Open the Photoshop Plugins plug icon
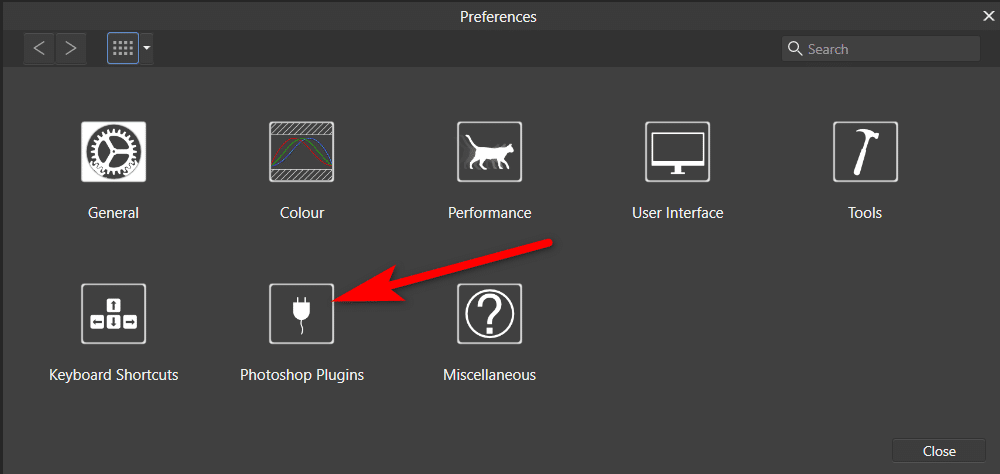This screenshot has height=474, width=1000. (302, 314)
